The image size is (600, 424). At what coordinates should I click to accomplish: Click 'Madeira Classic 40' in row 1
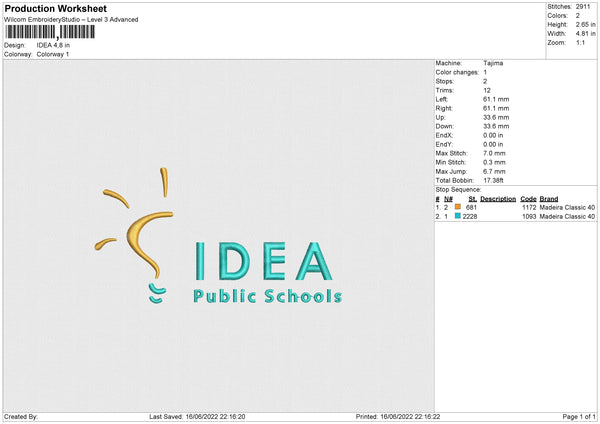pos(567,207)
